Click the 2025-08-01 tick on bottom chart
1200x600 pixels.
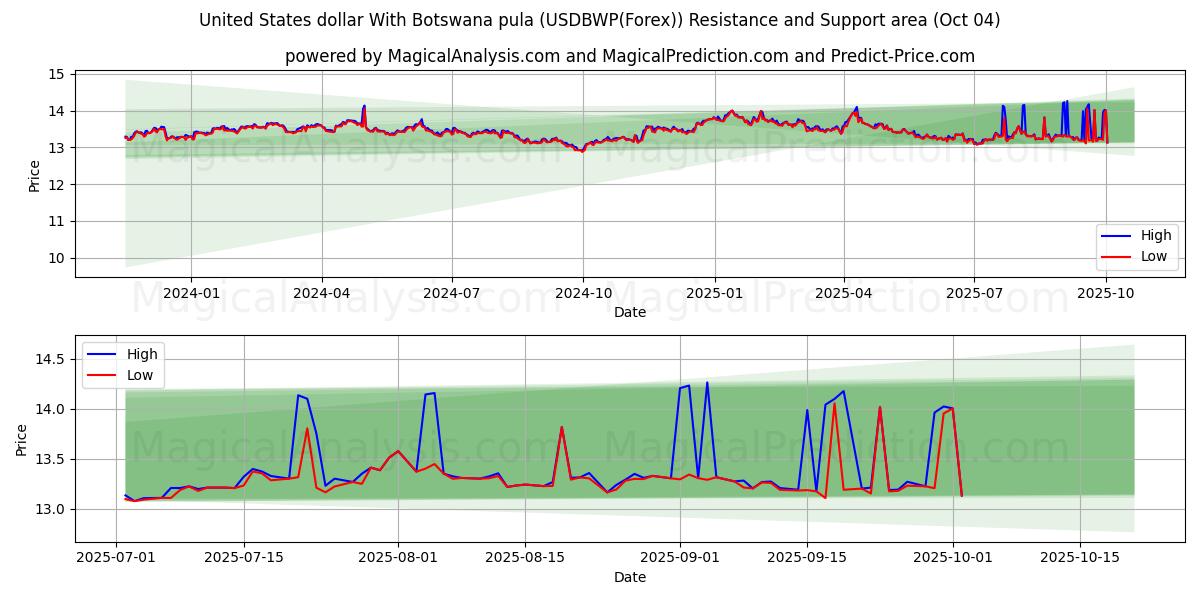coord(398,558)
